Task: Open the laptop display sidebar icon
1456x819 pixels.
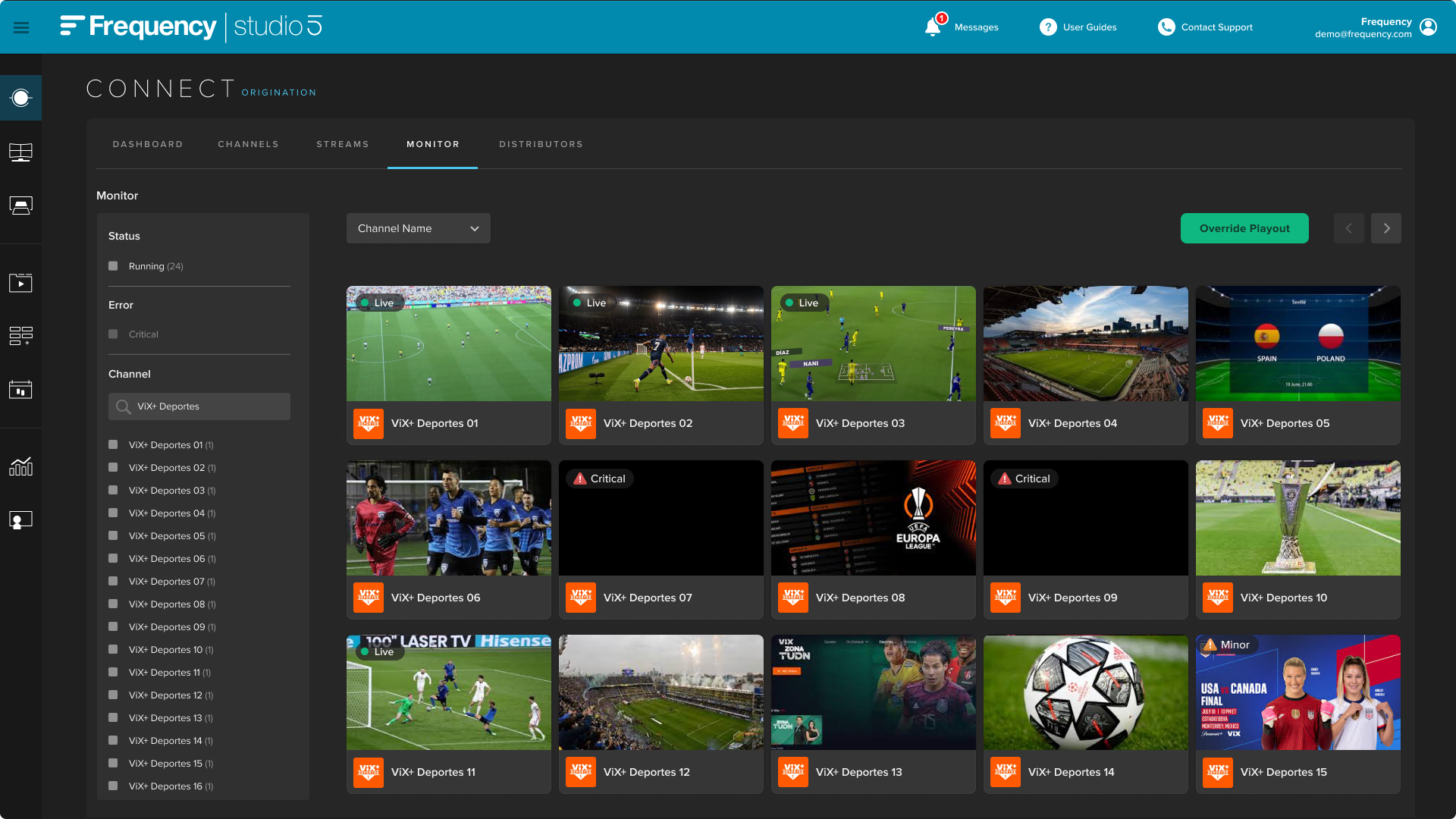Action: coord(20,206)
